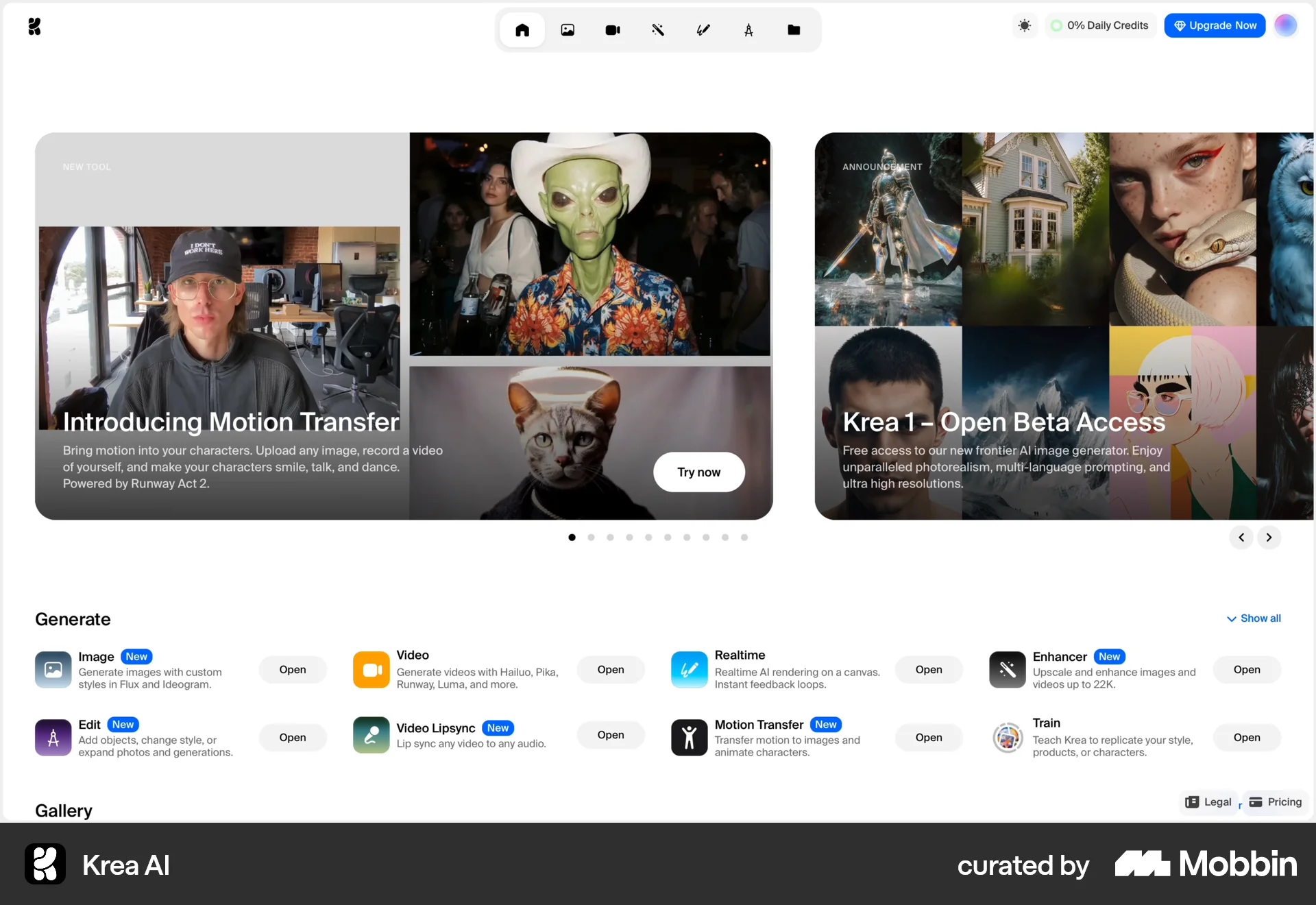The image size is (1316, 905).
Task: Open the Assets folder icon in navbar
Action: pos(794,29)
